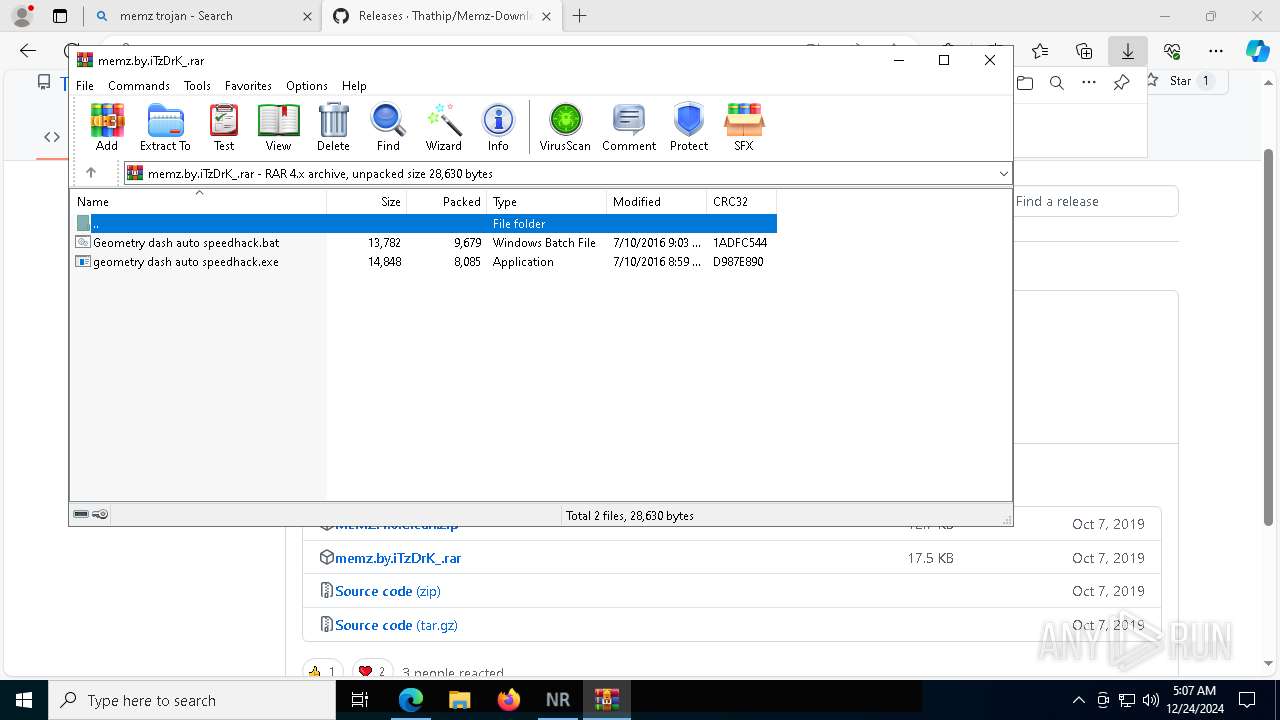Image resolution: width=1280 pixels, height=720 pixels.
Task: Click the Extract To toolbar icon
Action: point(165,127)
